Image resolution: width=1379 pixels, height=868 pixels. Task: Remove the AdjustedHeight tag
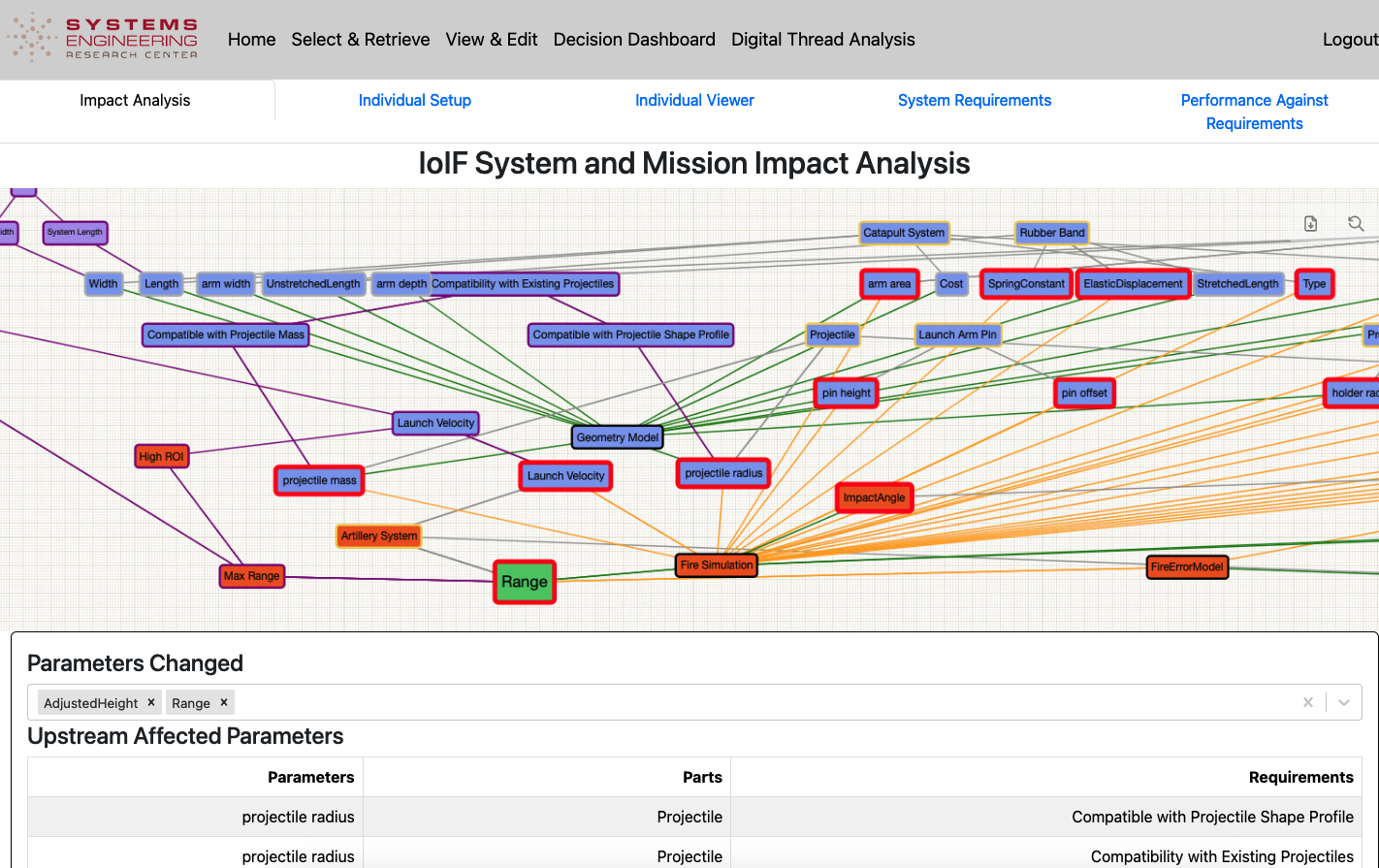pos(151,702)
